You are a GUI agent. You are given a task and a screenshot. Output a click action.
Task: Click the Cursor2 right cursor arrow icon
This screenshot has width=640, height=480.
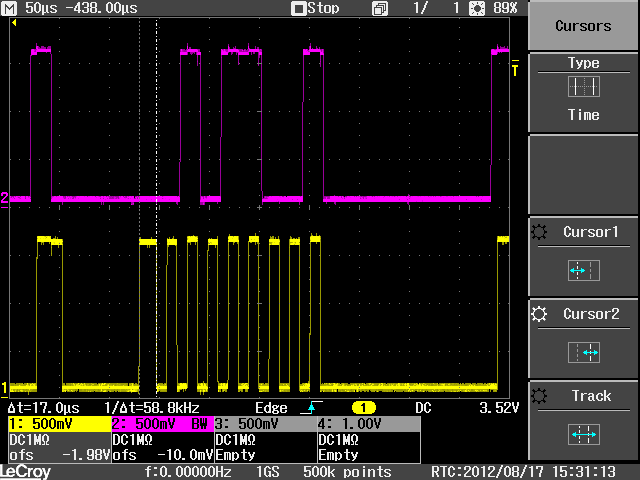click(584, 352)
